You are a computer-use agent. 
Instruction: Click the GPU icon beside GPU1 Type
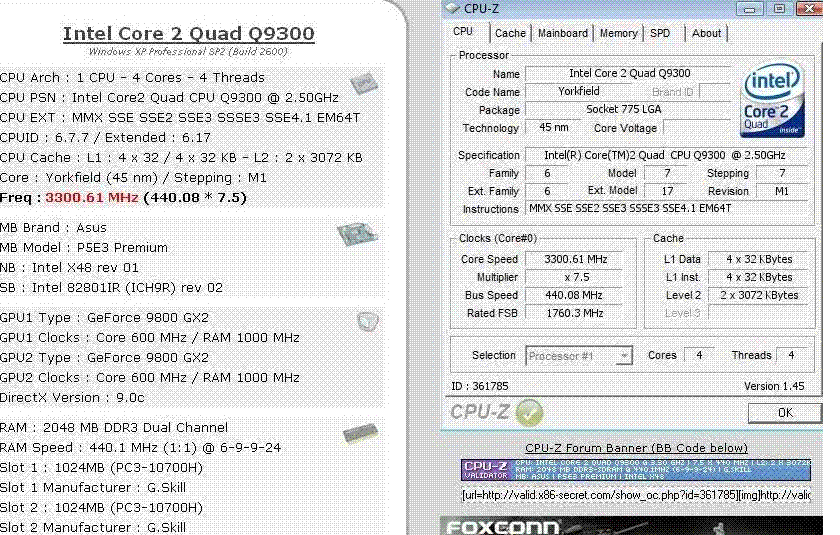(368, 321)
